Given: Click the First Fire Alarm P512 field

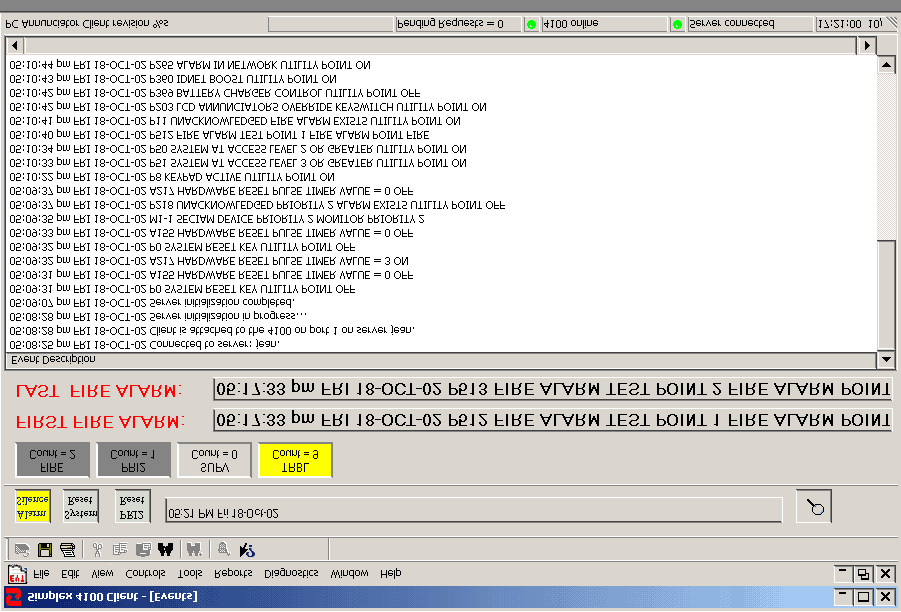Looking at the screenshot, I should (x=552, y=420).
